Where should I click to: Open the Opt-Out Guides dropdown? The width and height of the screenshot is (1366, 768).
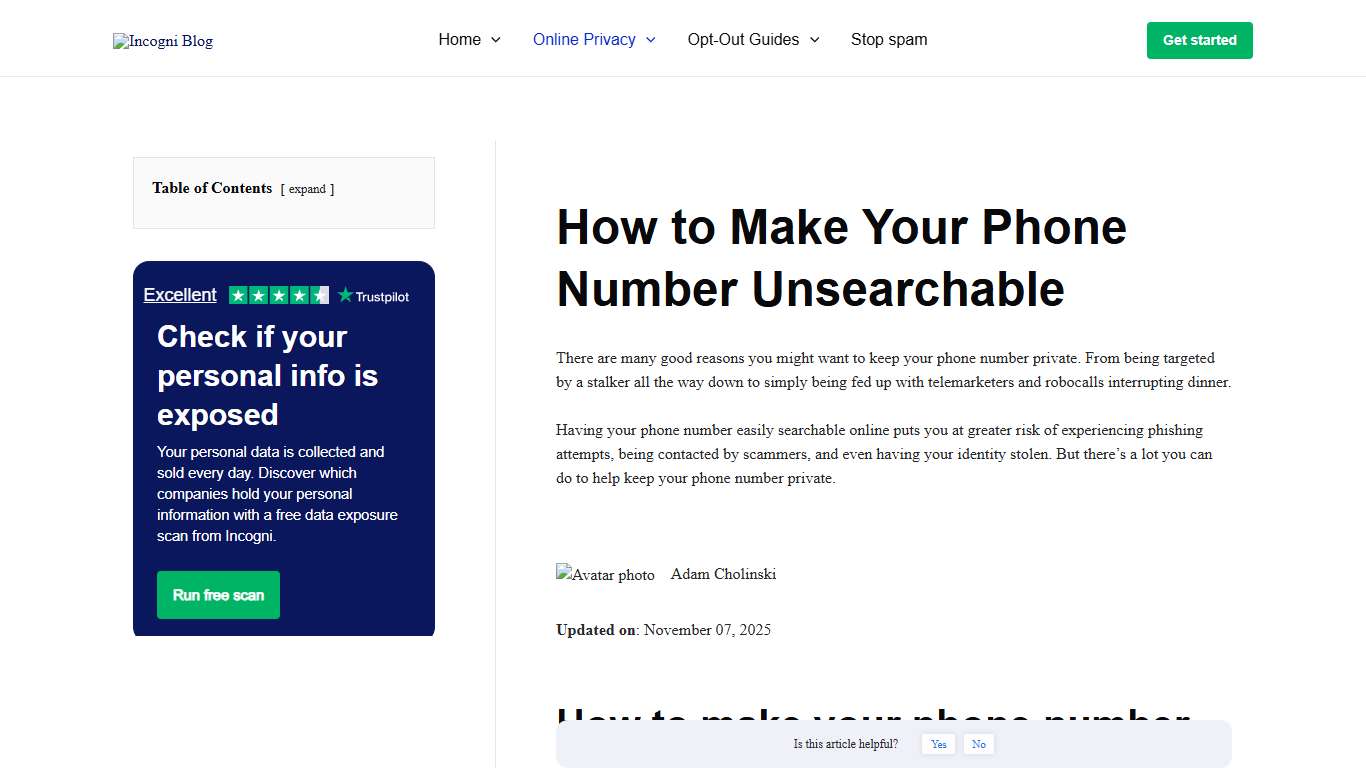[744, 40]
